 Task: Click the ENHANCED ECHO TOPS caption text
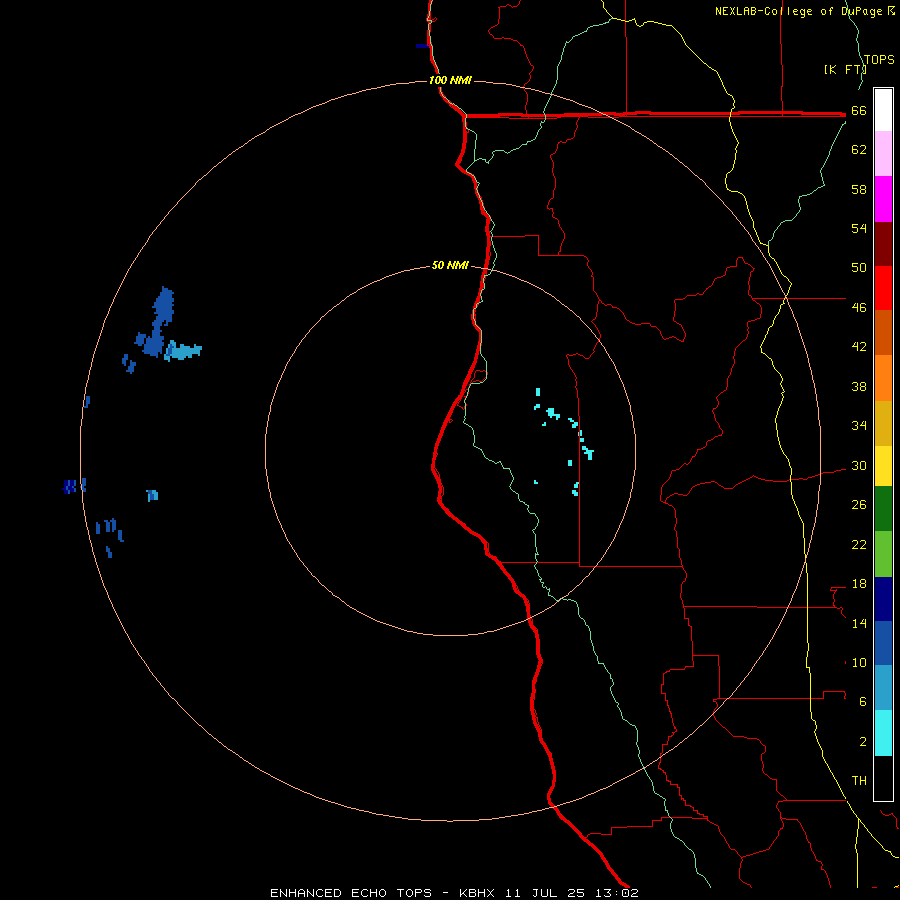(x=351, y=893)
